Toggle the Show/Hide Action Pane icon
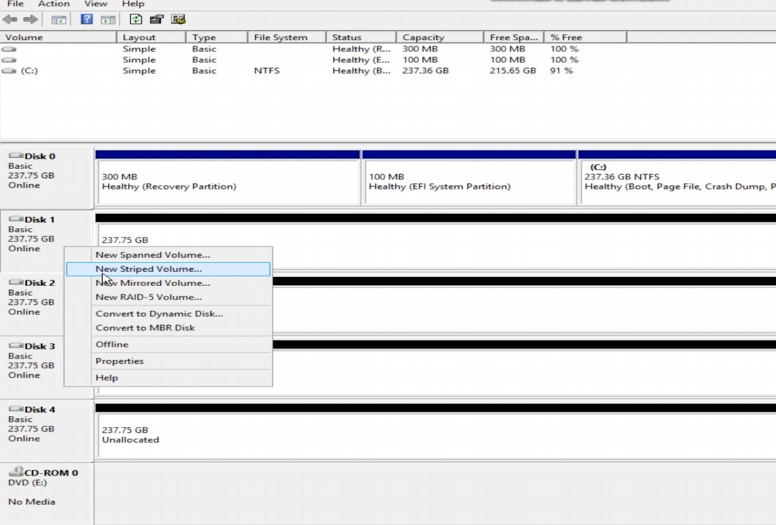Image resolution: width=776 pixels, height=525 pixels. [108, 20]
